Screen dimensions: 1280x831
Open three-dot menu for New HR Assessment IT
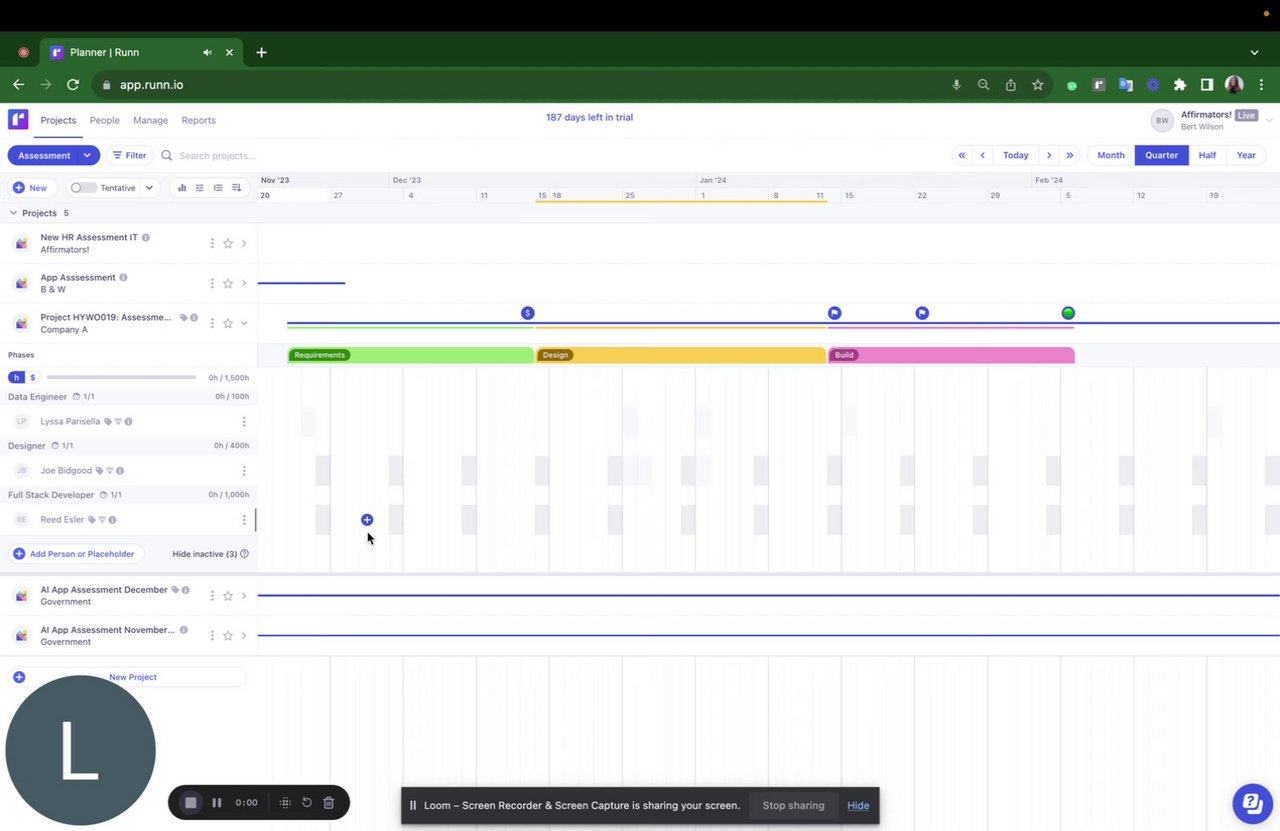point(212,243)
